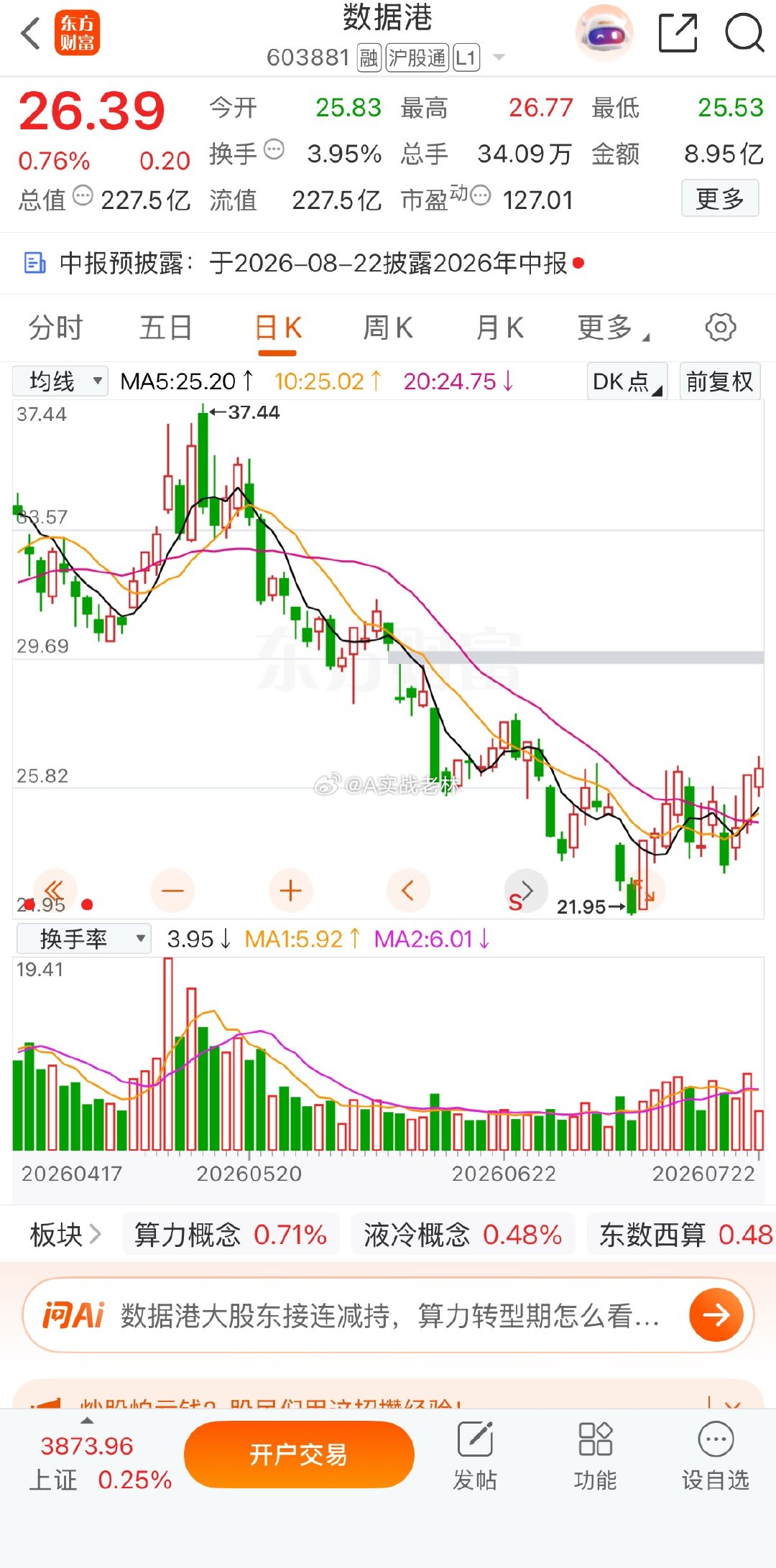Open the AI robot assistant avatar
Image resolution: width=776 pixels, height=1568 pixels.
tap(605, 32)
